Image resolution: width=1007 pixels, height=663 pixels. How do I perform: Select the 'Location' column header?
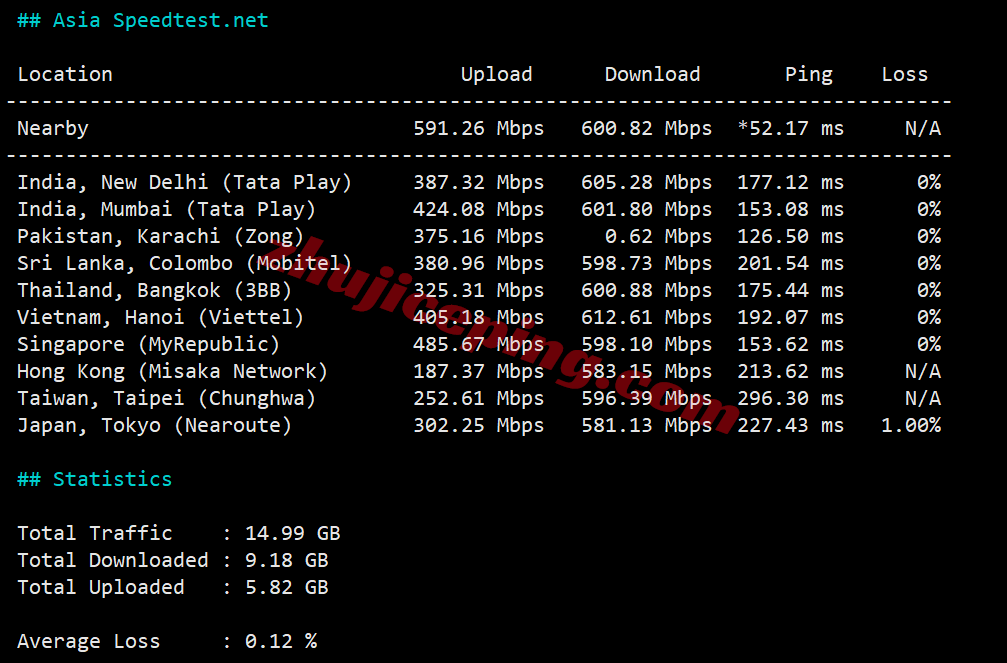point(65,75)
